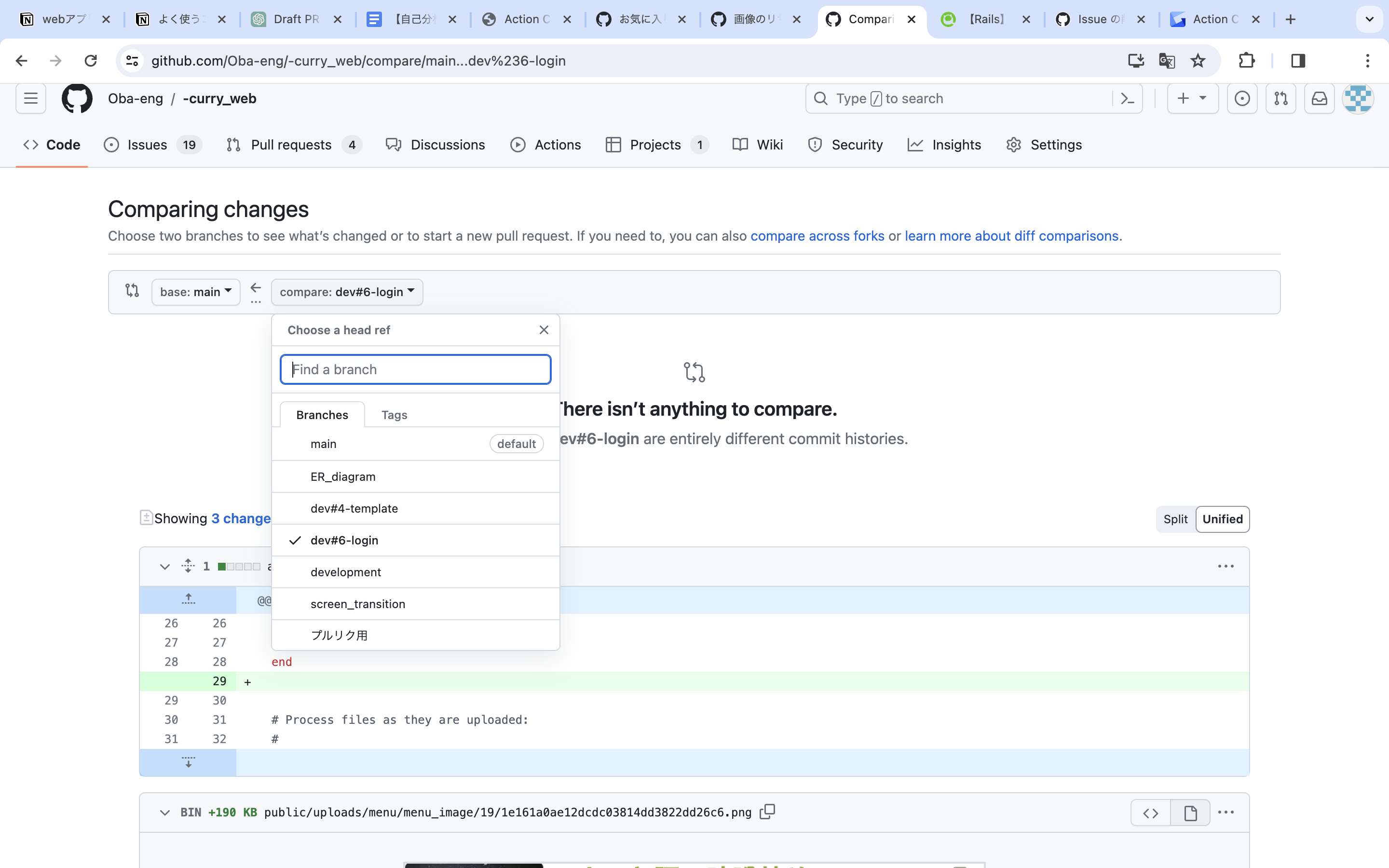This screenshot has height=868, width=1389.
Task: Click the collapse diff section arrow
Action: pyautogui.click(x=163, y=566)
